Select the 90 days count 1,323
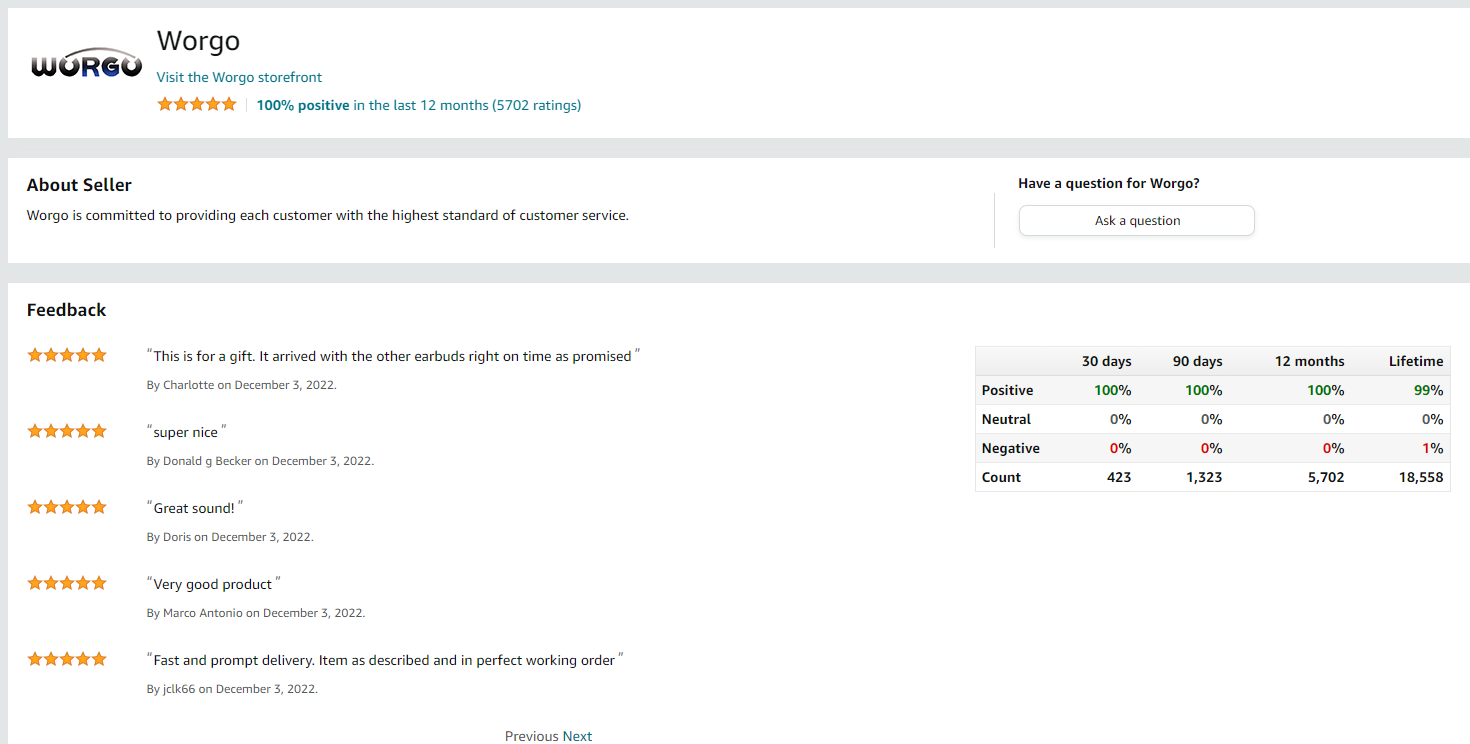The width and height of the screenshot is (1470, 744). [x=1204, y=477]
